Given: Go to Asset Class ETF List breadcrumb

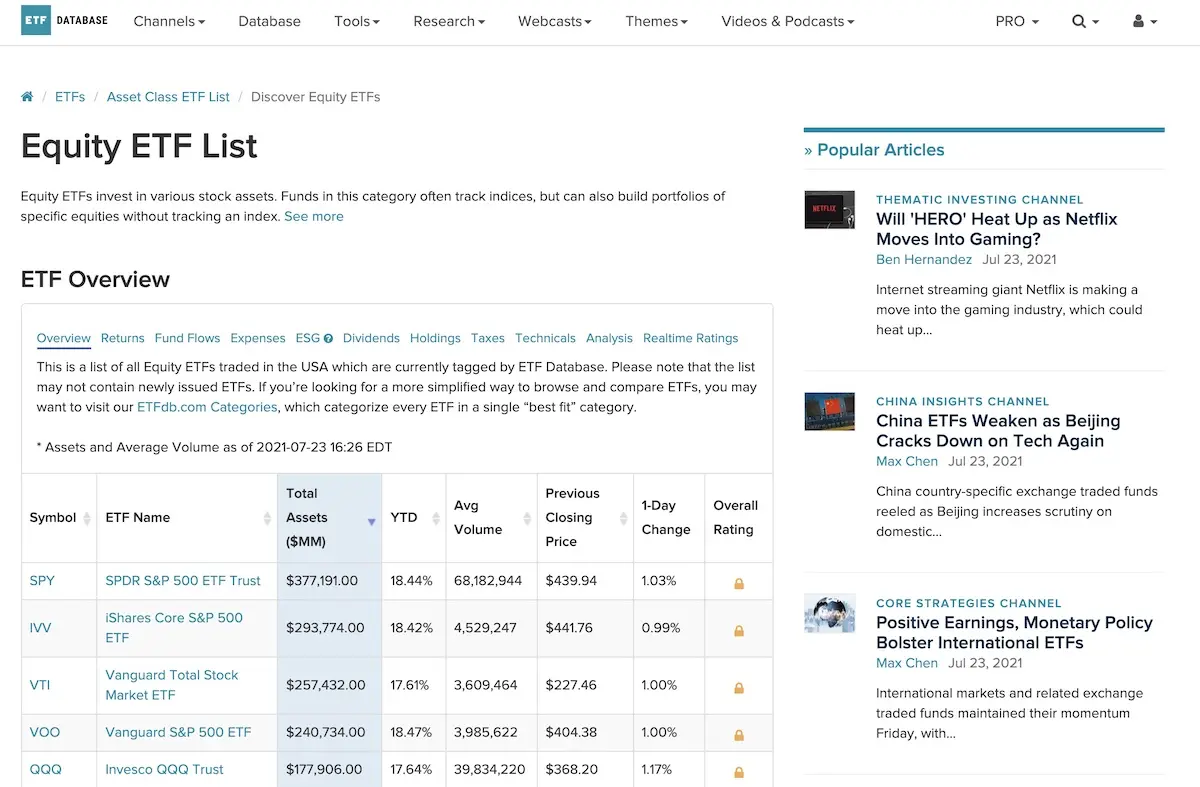Looking at the screenshot, I should [168, 97].
